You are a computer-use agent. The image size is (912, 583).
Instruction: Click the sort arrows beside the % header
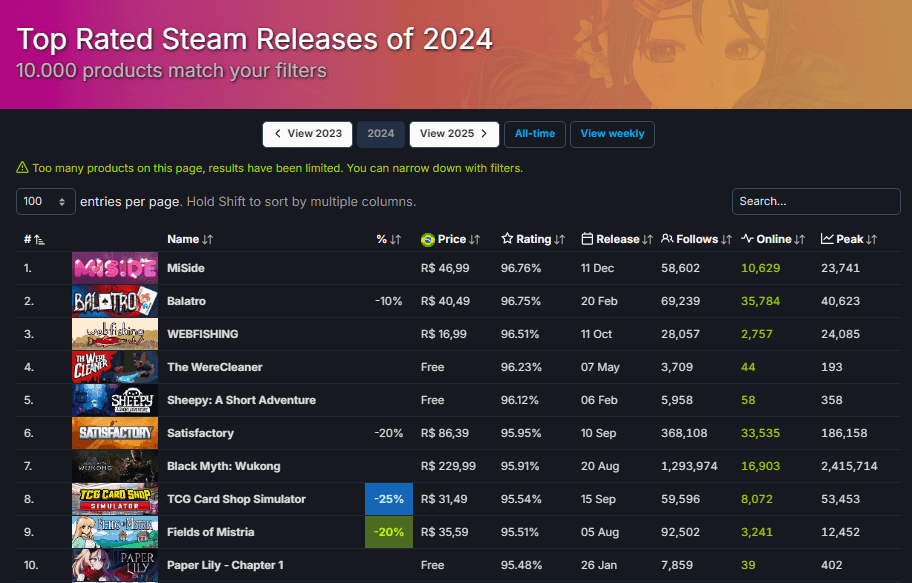(396, 240)
